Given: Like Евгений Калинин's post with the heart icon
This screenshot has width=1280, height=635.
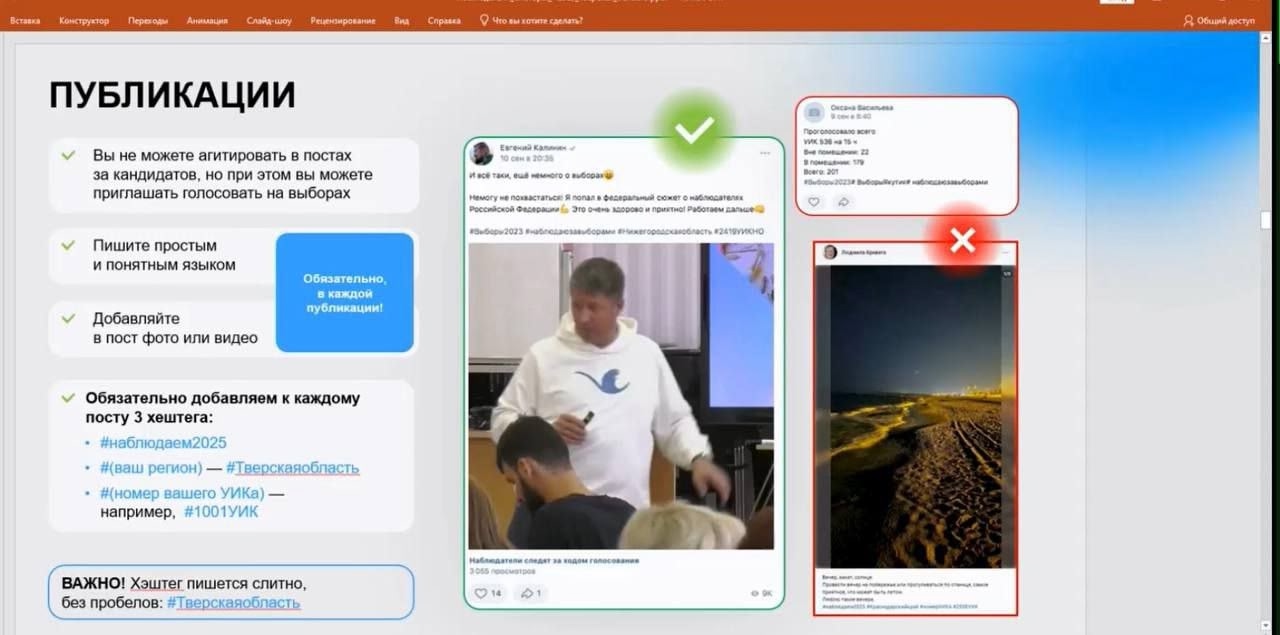Looking at the screenshot, I should point(482,593).
